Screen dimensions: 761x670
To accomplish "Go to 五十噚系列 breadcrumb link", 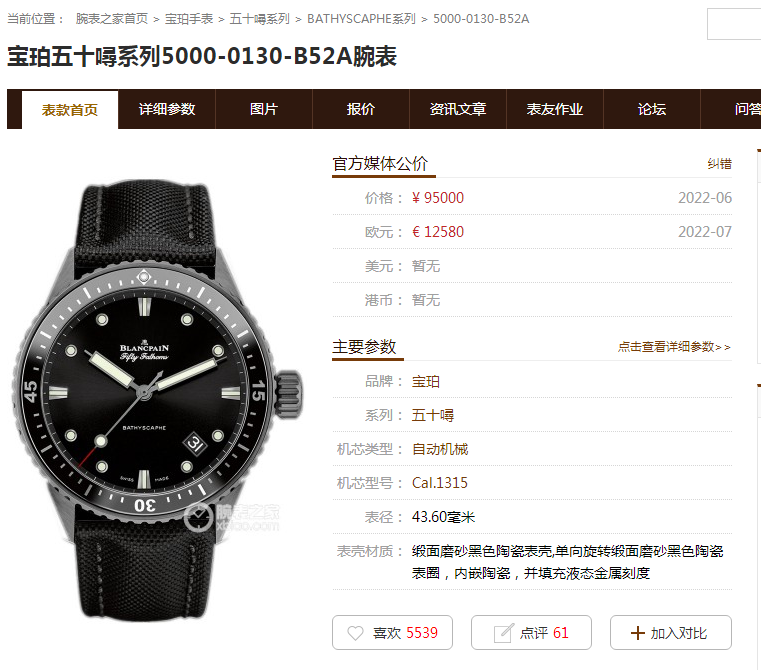I will [259, 19].
